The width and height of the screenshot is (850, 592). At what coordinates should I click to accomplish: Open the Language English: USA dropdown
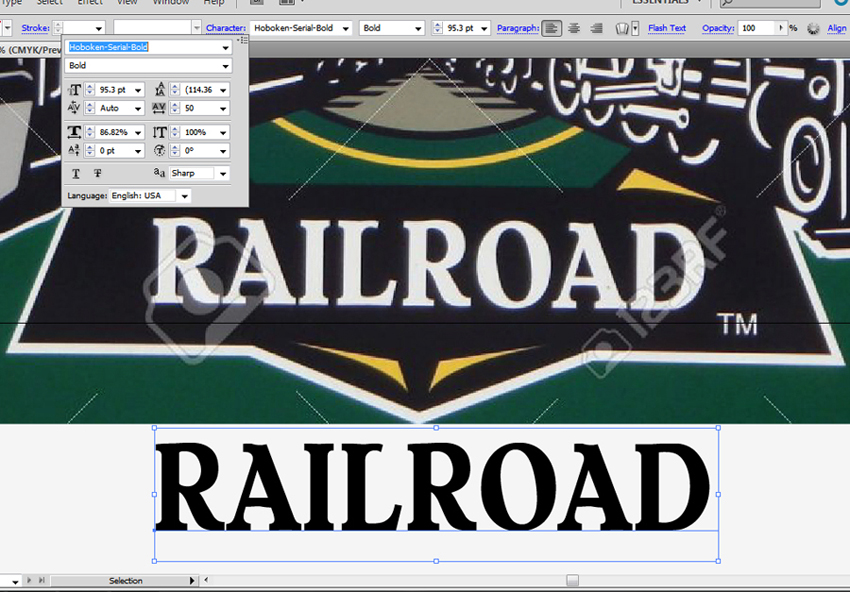(x=185, y=196)
